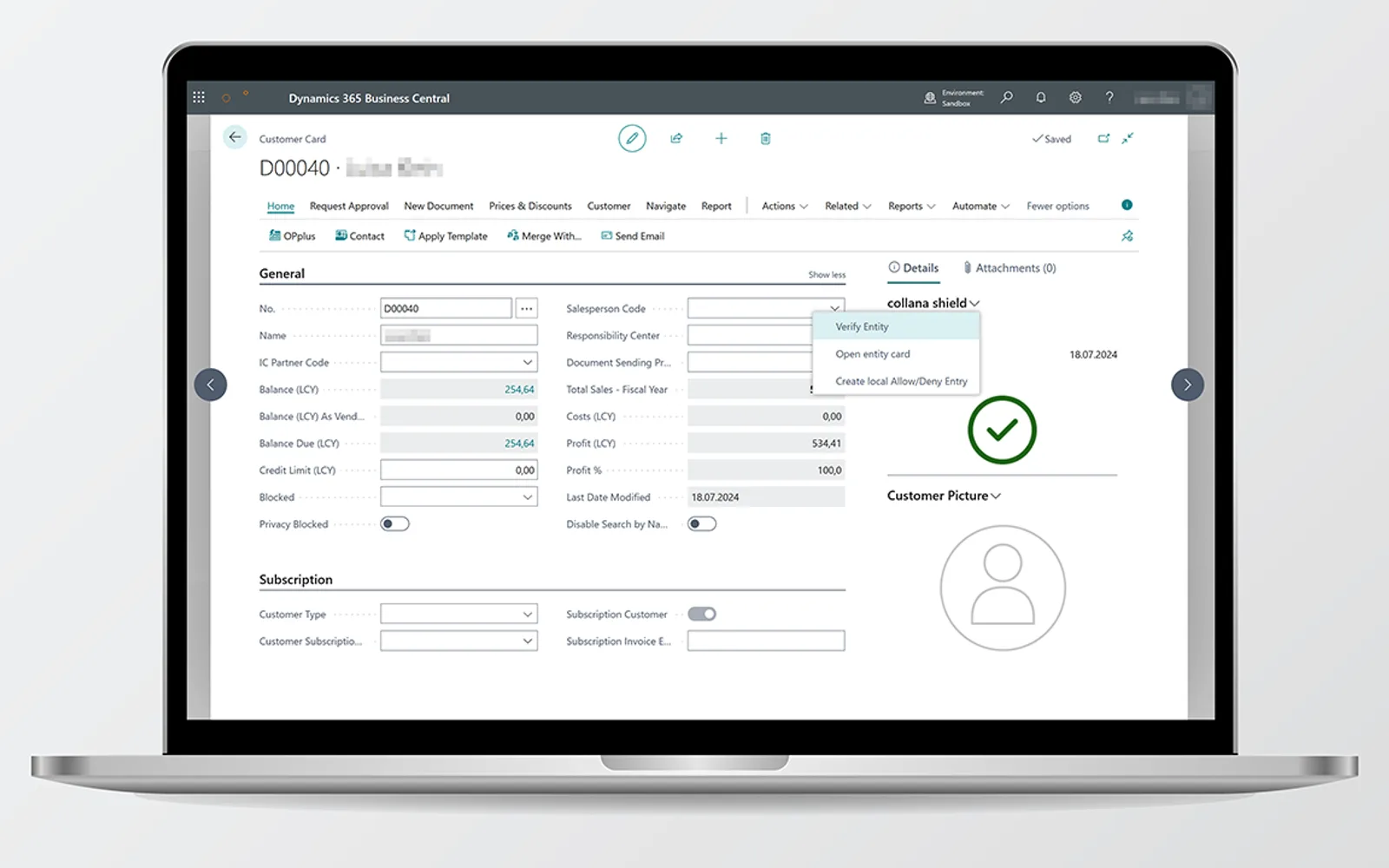Toggle Disable Search by Name switch
Screen dimensions: 1389x868
coord(701,523)
